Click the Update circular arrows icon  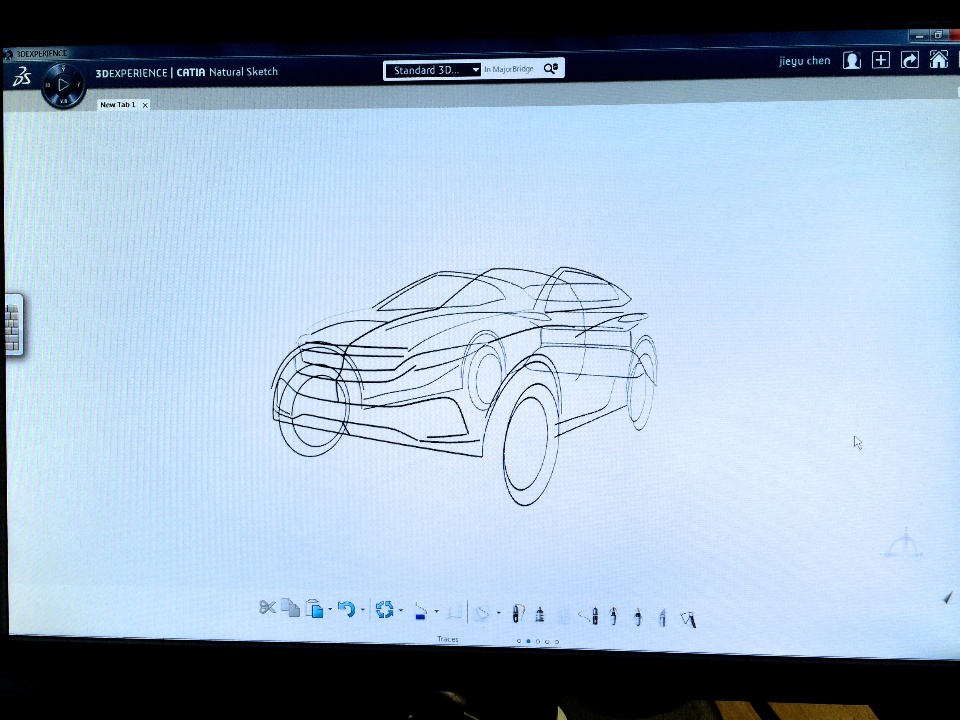(x=384, y=610)
